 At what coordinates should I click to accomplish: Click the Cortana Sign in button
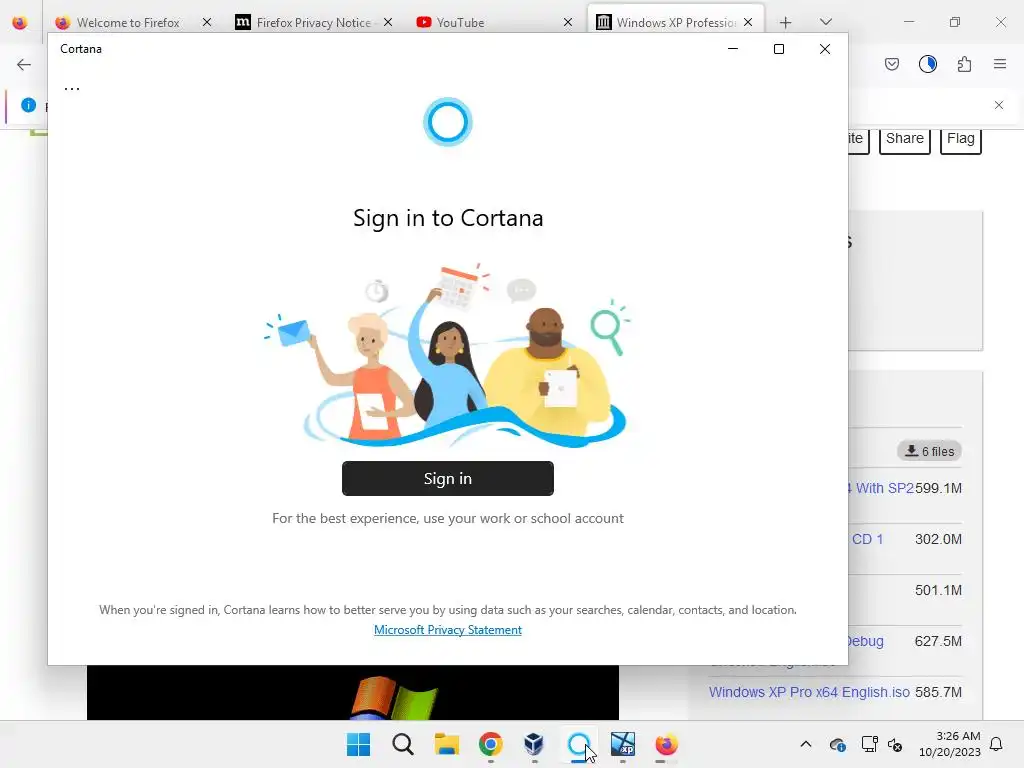click(447, 479)
